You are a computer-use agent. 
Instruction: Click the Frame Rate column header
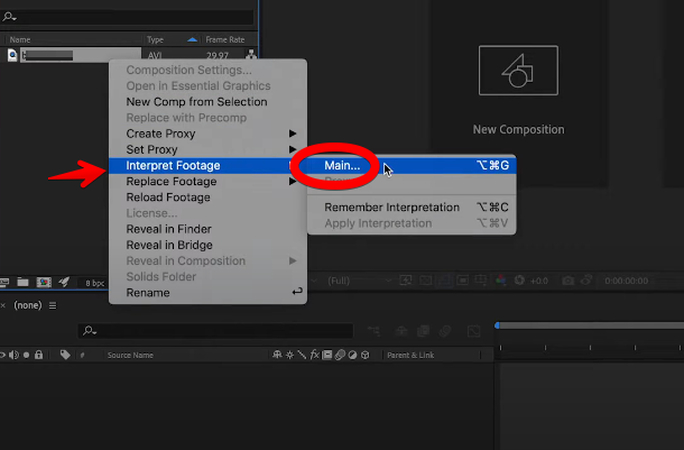coord(225,40)
